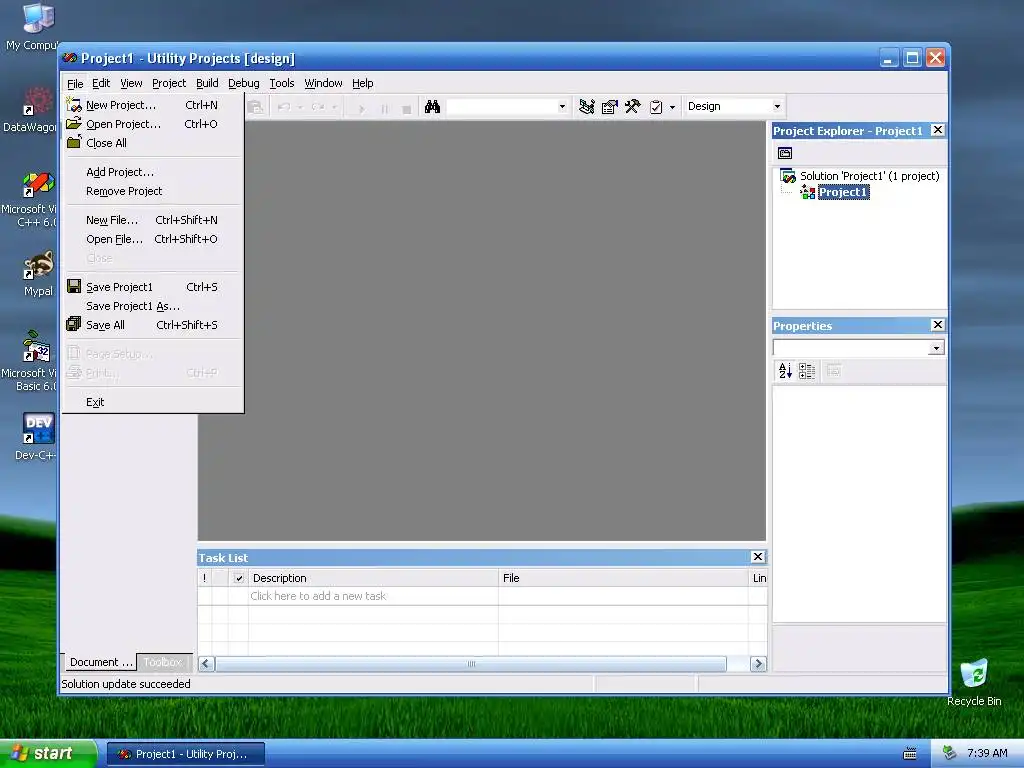Click the New Project icon in File menu
Image resolution: width=1024 pixels, height=768 pixels.
point(74,104)
